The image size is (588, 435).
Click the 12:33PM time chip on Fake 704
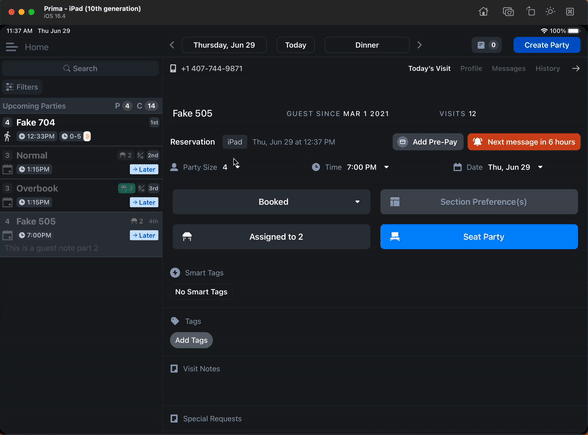pos(37,136)
